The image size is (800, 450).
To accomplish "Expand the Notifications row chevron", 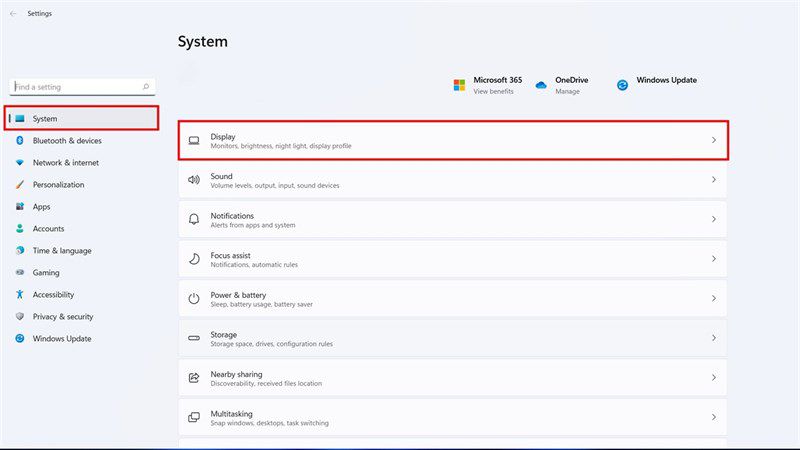I will tap(714, 219).
